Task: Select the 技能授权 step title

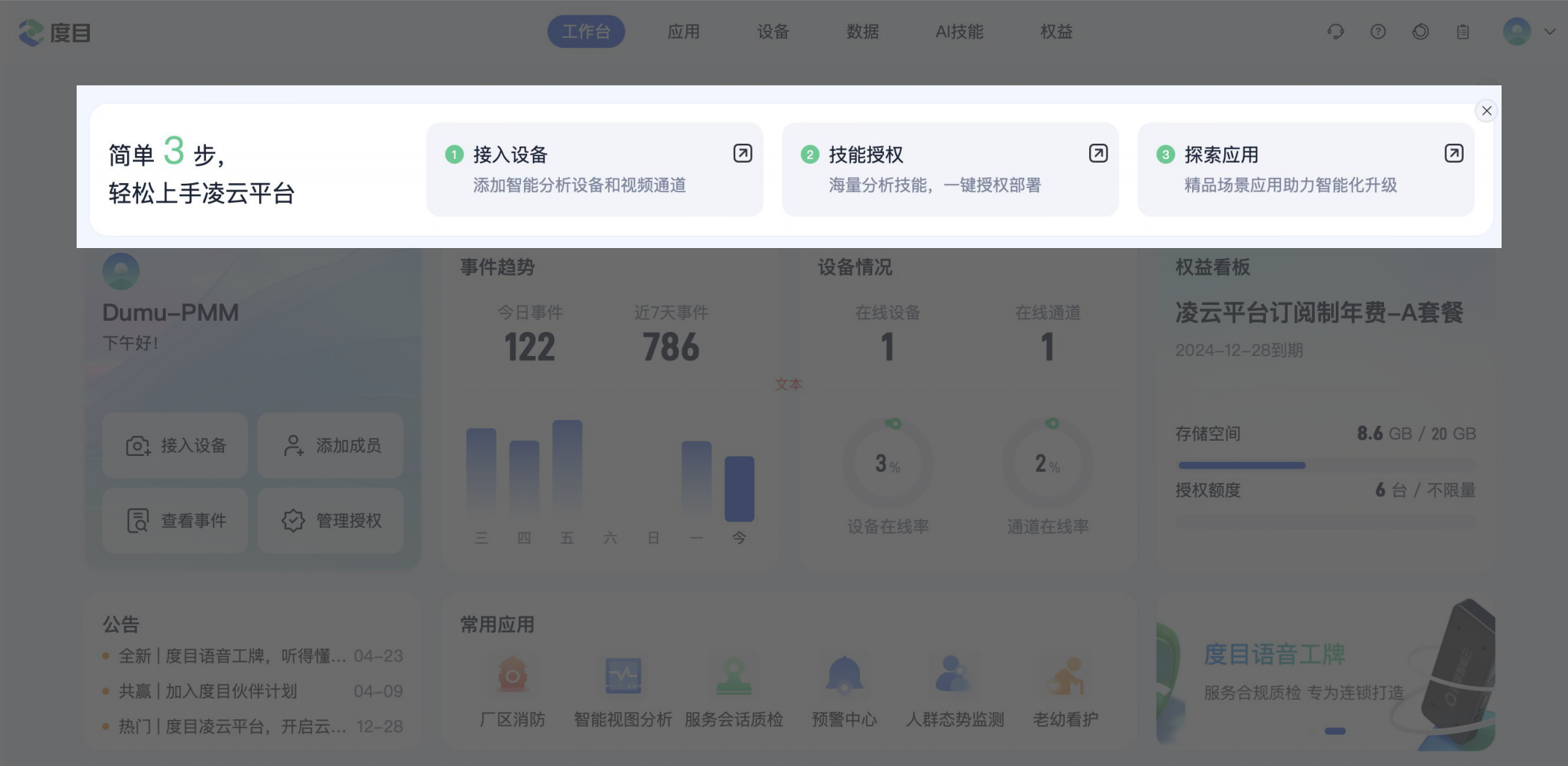Action: point(866,155)
